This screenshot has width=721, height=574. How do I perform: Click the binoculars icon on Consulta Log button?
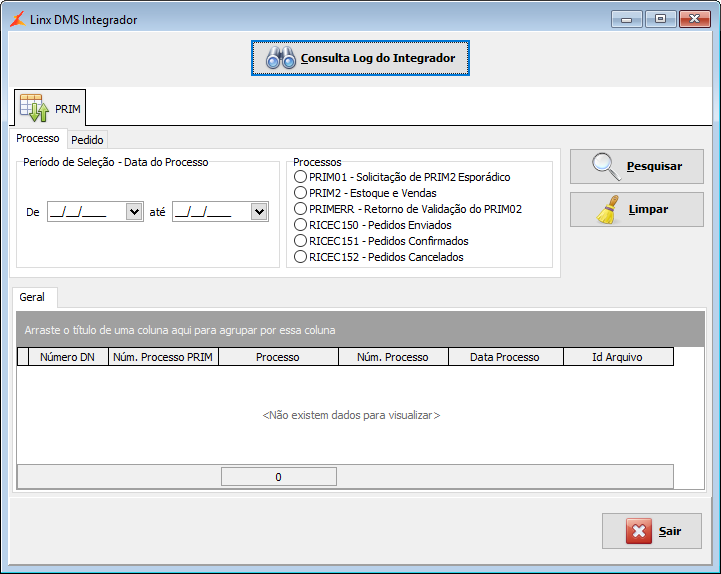(280, 58)
